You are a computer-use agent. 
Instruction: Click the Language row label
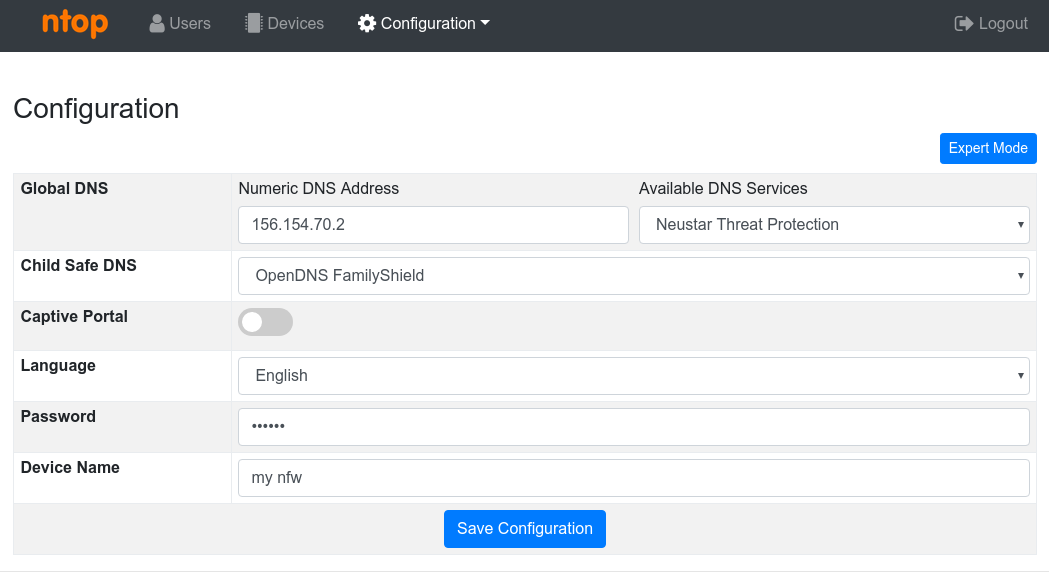[58, 366]
